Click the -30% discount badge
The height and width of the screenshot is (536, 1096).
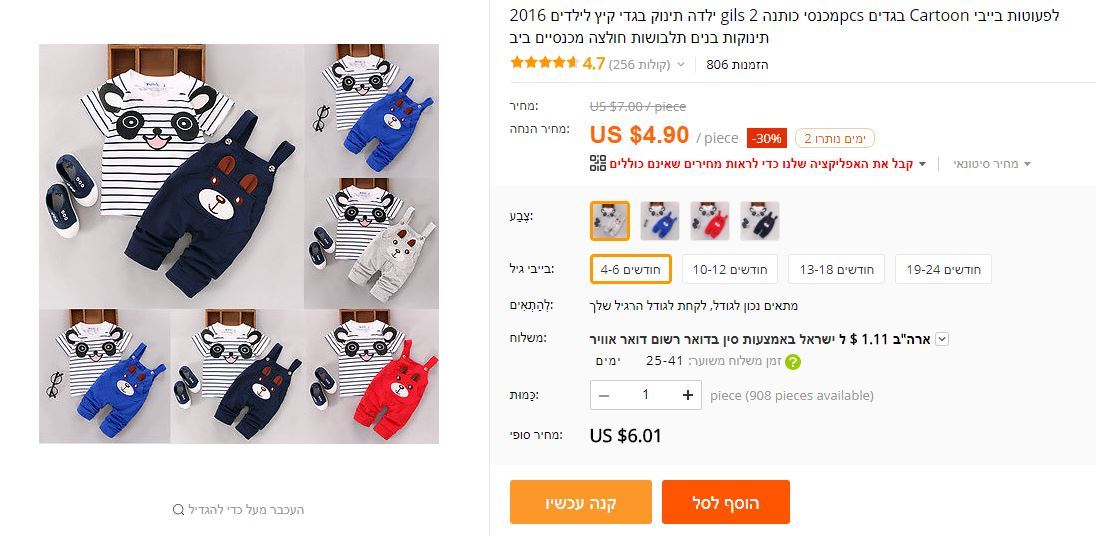tap(768, 138)
